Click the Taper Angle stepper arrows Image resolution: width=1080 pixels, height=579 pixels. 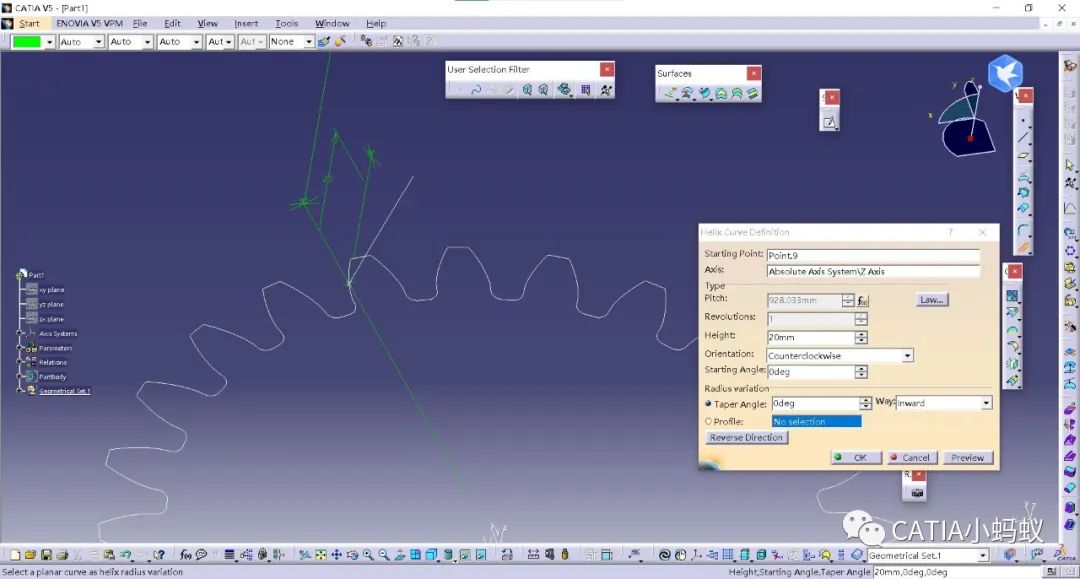click(866, 403)
